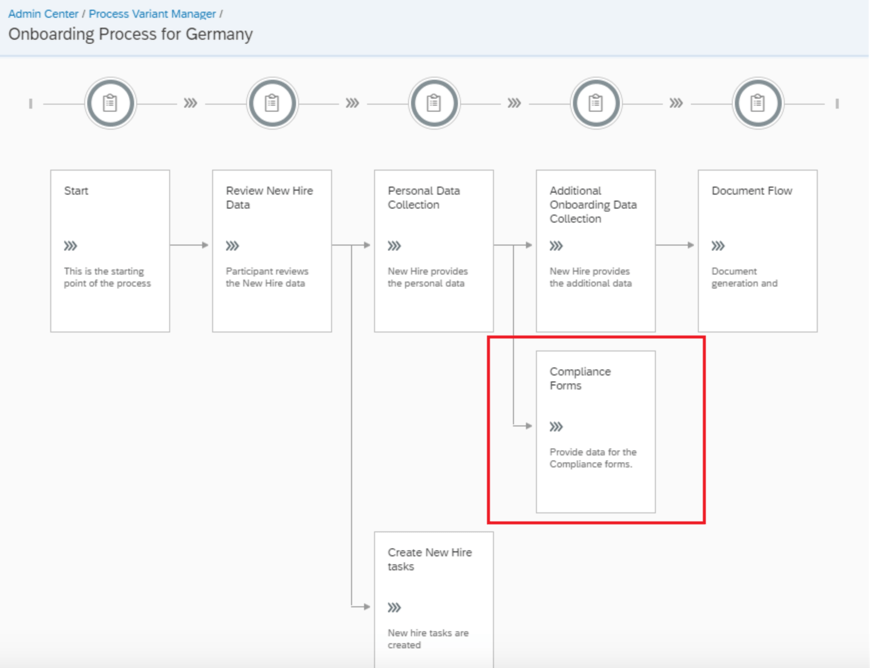
Task: Expand chevrons in Additional Onboarding Data Collection card
Action: [x=557, y=246]
